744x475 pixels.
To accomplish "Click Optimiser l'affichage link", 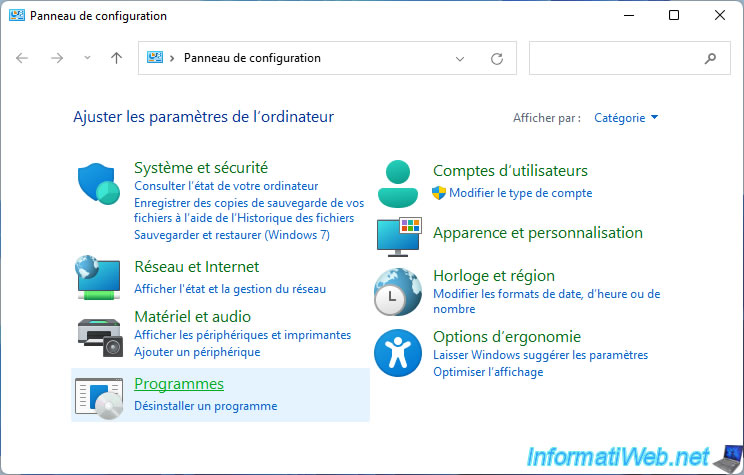I will [488, 372].
